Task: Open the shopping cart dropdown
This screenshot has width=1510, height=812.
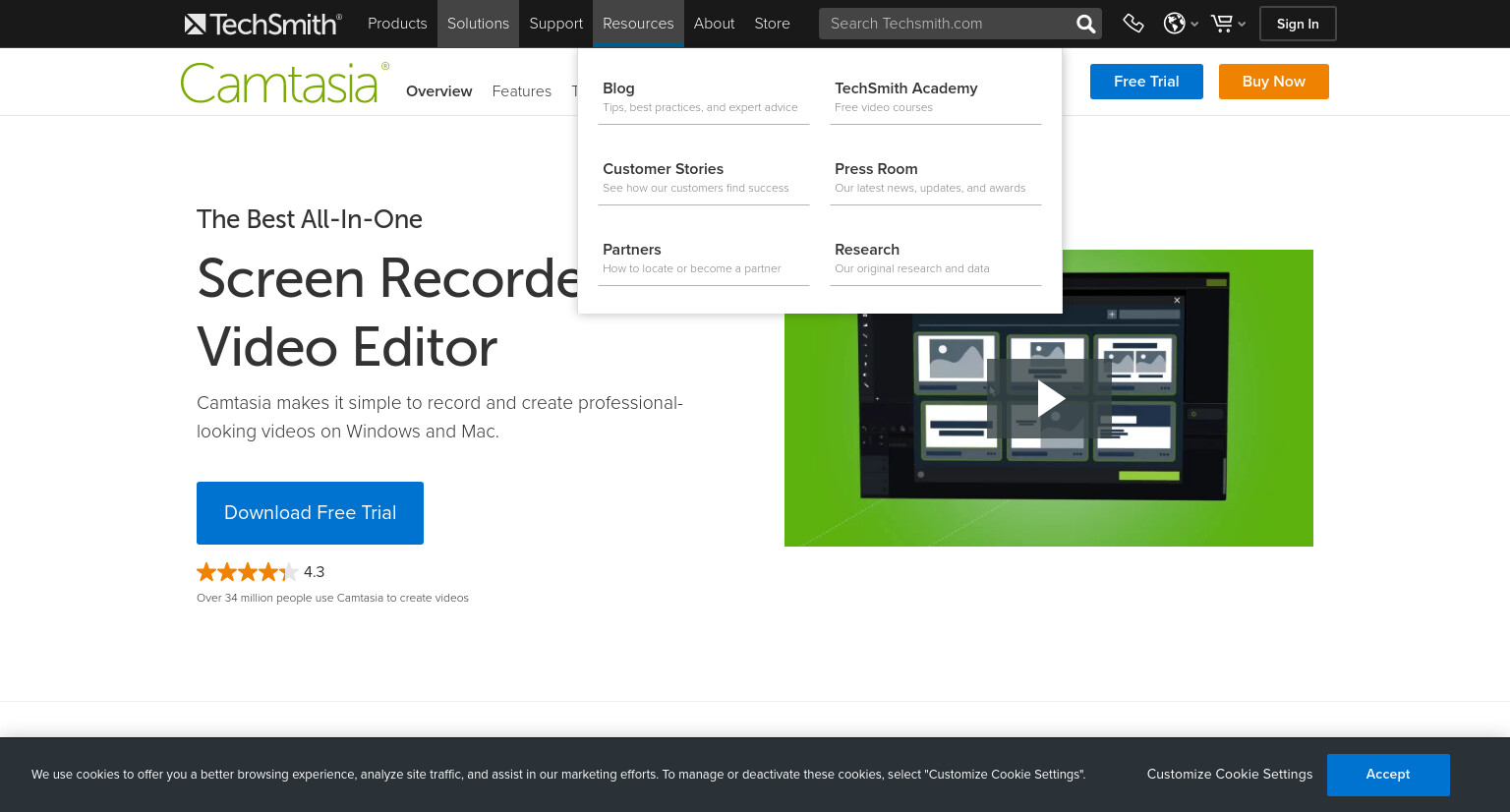Action: click(1228, 24)
